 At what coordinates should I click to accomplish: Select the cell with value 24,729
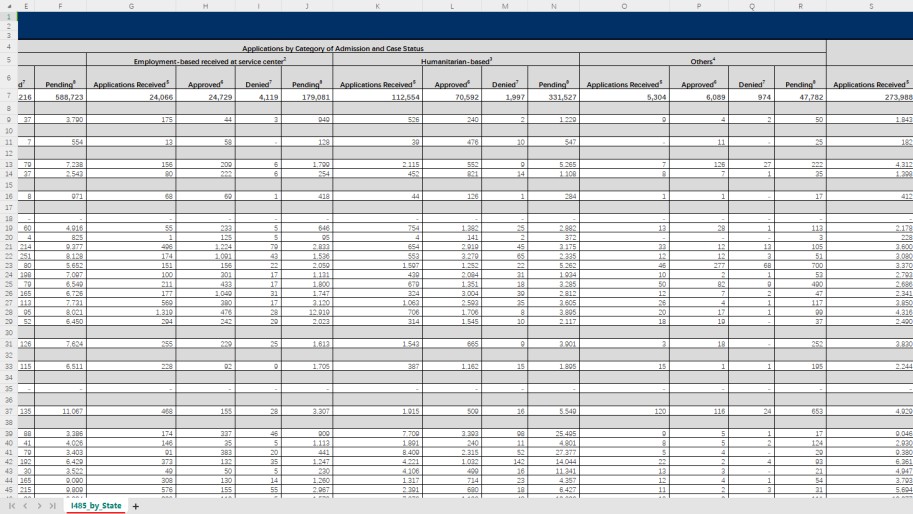[x=206, y=97]
